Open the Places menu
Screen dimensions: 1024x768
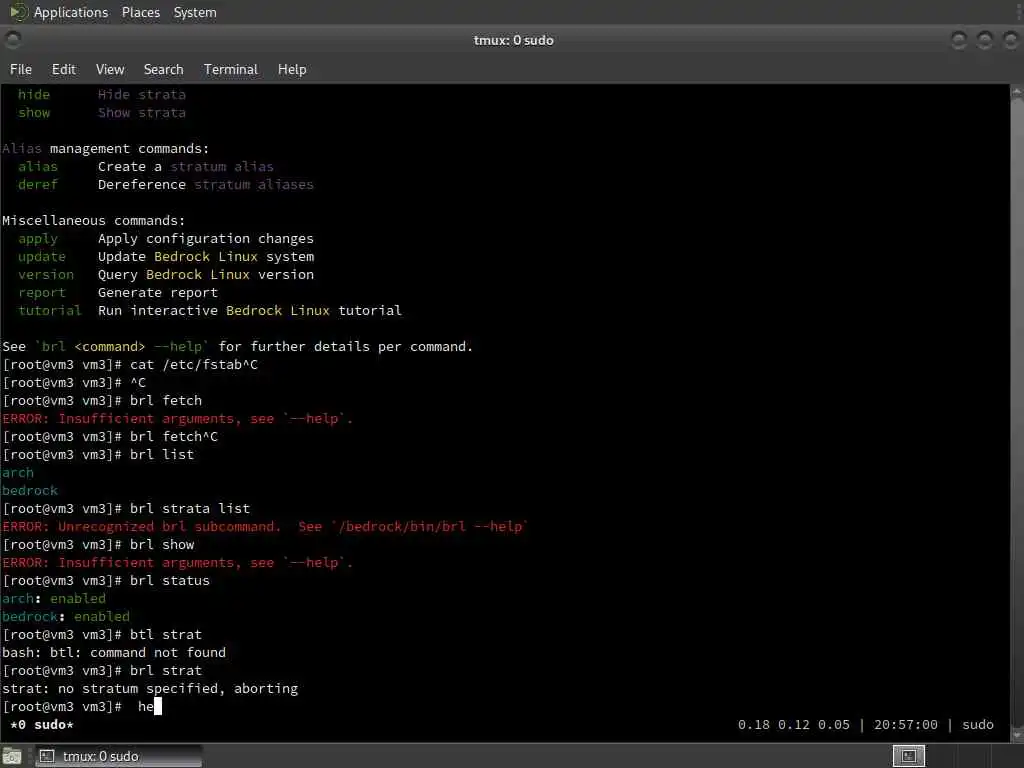point(140,12)
